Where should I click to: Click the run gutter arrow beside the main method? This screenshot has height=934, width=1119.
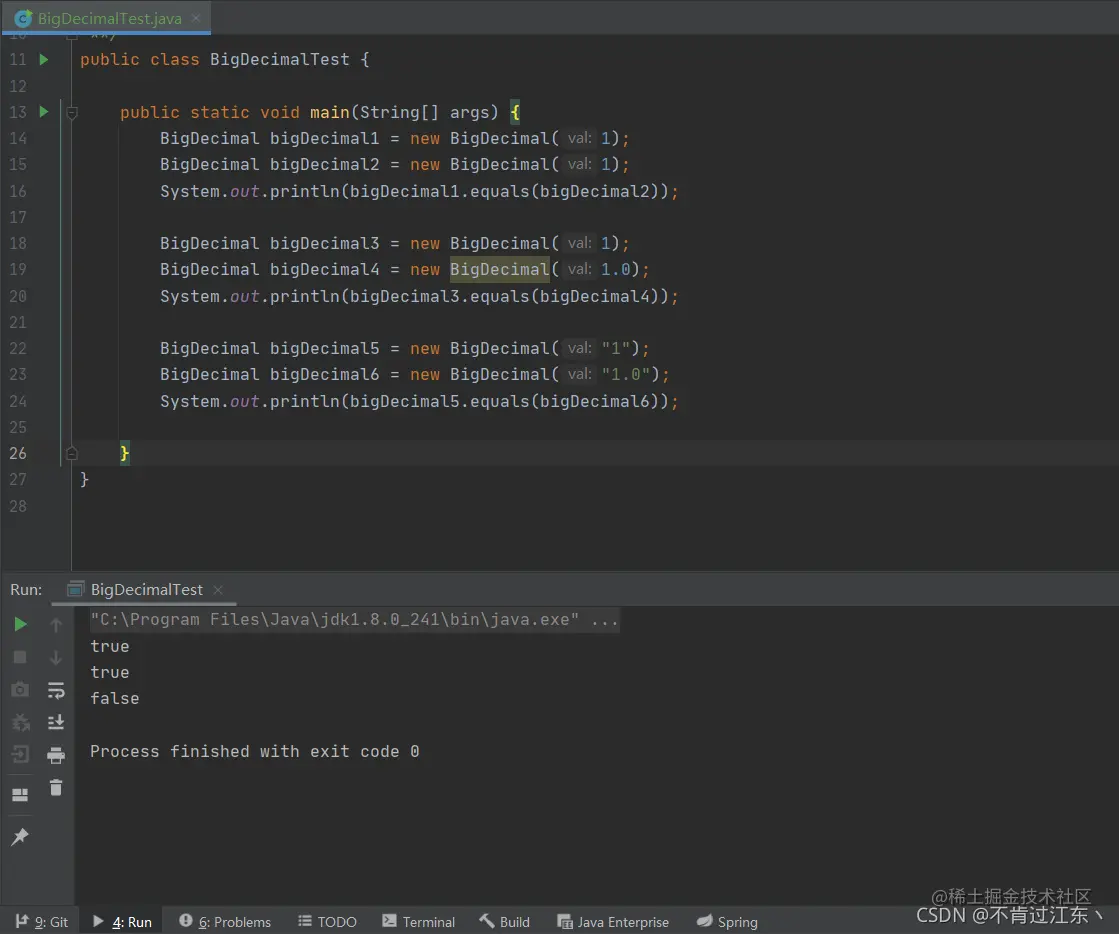pos(44,112)
